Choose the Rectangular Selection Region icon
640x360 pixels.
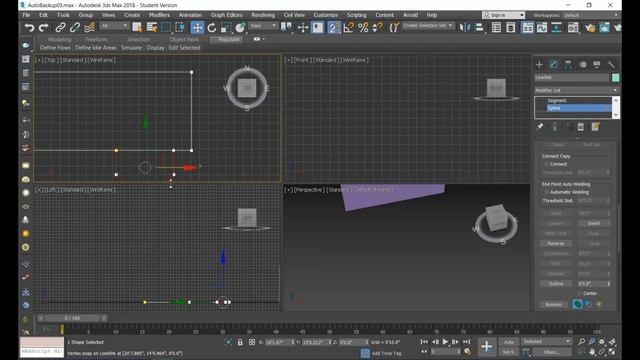166,28
